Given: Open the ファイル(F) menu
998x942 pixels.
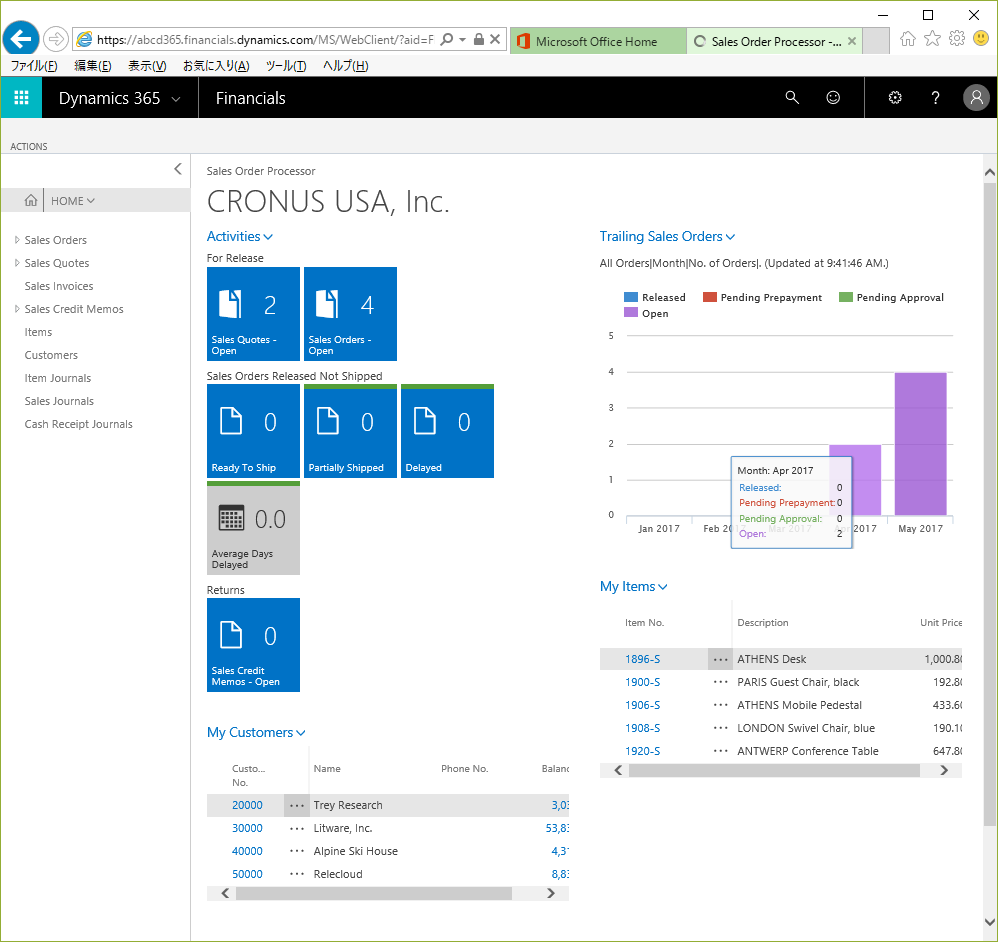Looking at the screenshot, I should [34, 66].
